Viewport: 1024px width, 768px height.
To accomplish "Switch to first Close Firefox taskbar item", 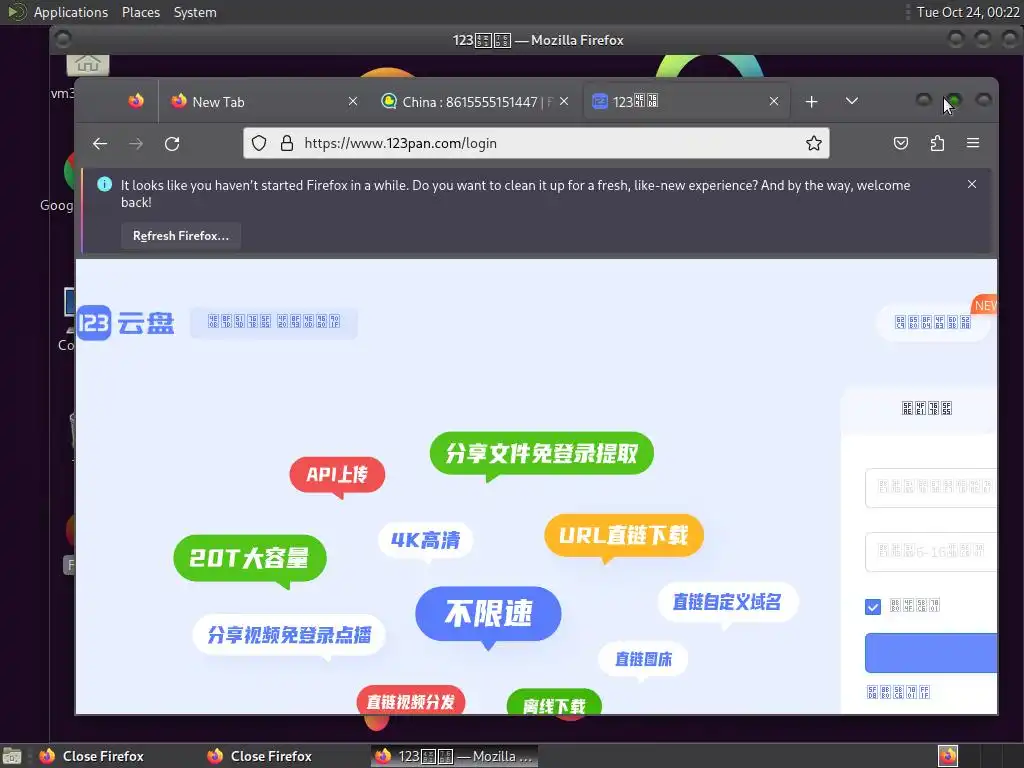I will pos(93,756).
